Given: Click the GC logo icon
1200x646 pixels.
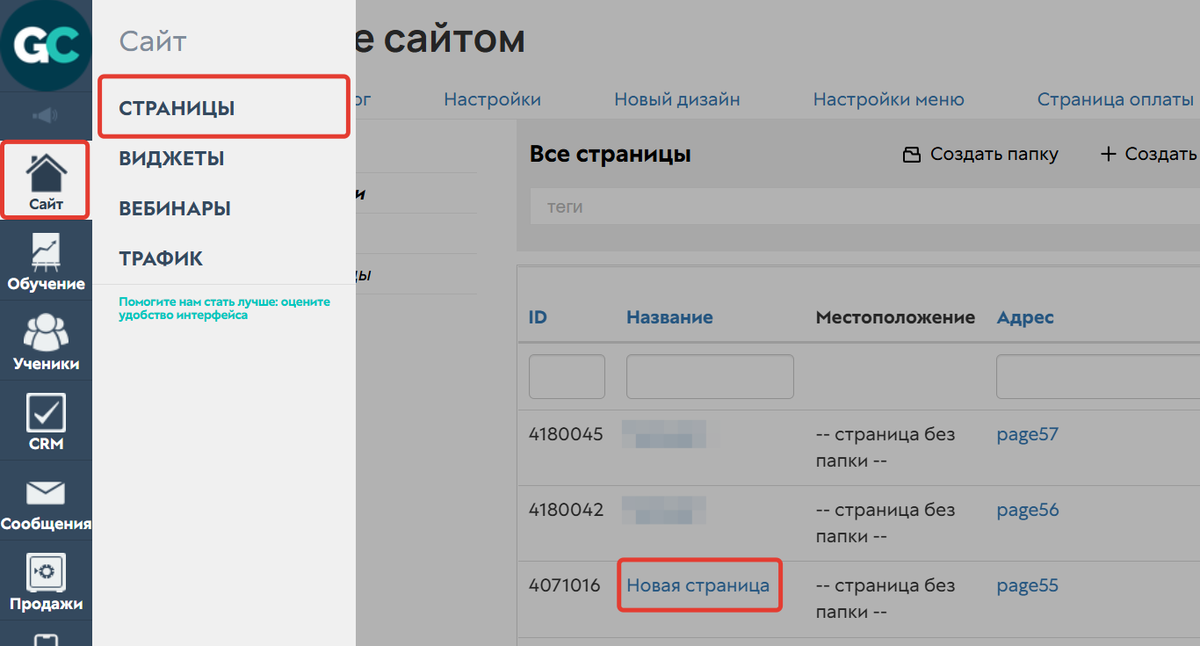Looking at the screenshot, I should (x=45, y=45).
